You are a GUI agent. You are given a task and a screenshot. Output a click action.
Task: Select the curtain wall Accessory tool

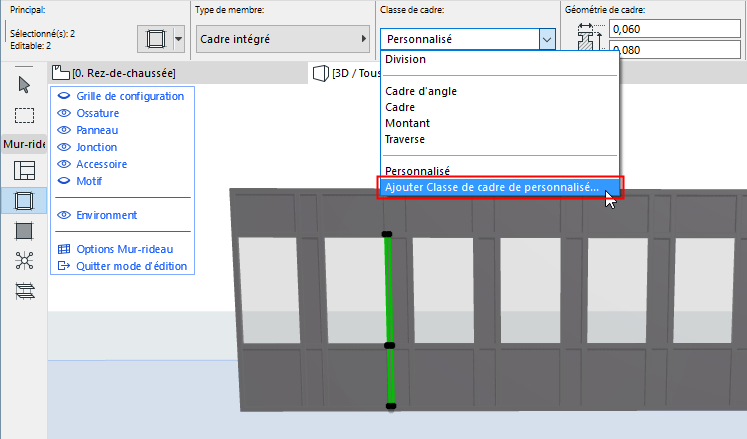pos(25,291)
